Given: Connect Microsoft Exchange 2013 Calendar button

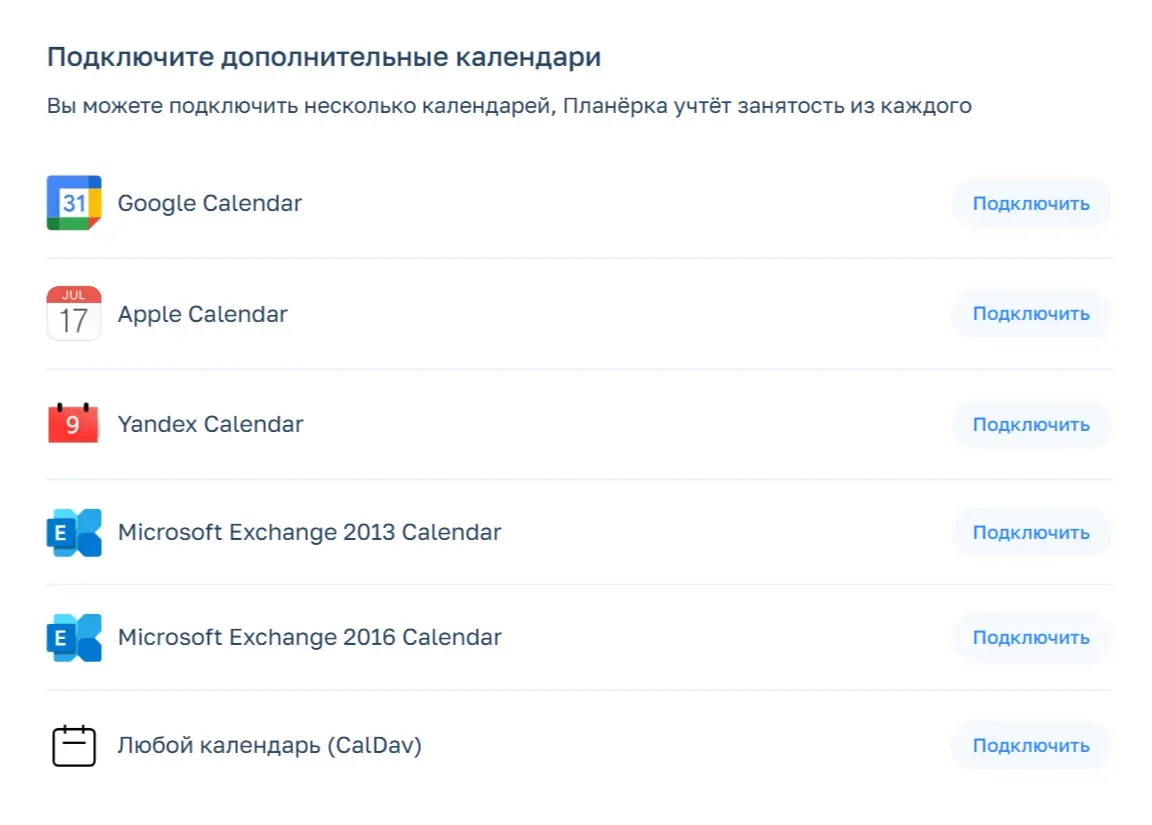Looking at the screenshot, I should 1031,532.
